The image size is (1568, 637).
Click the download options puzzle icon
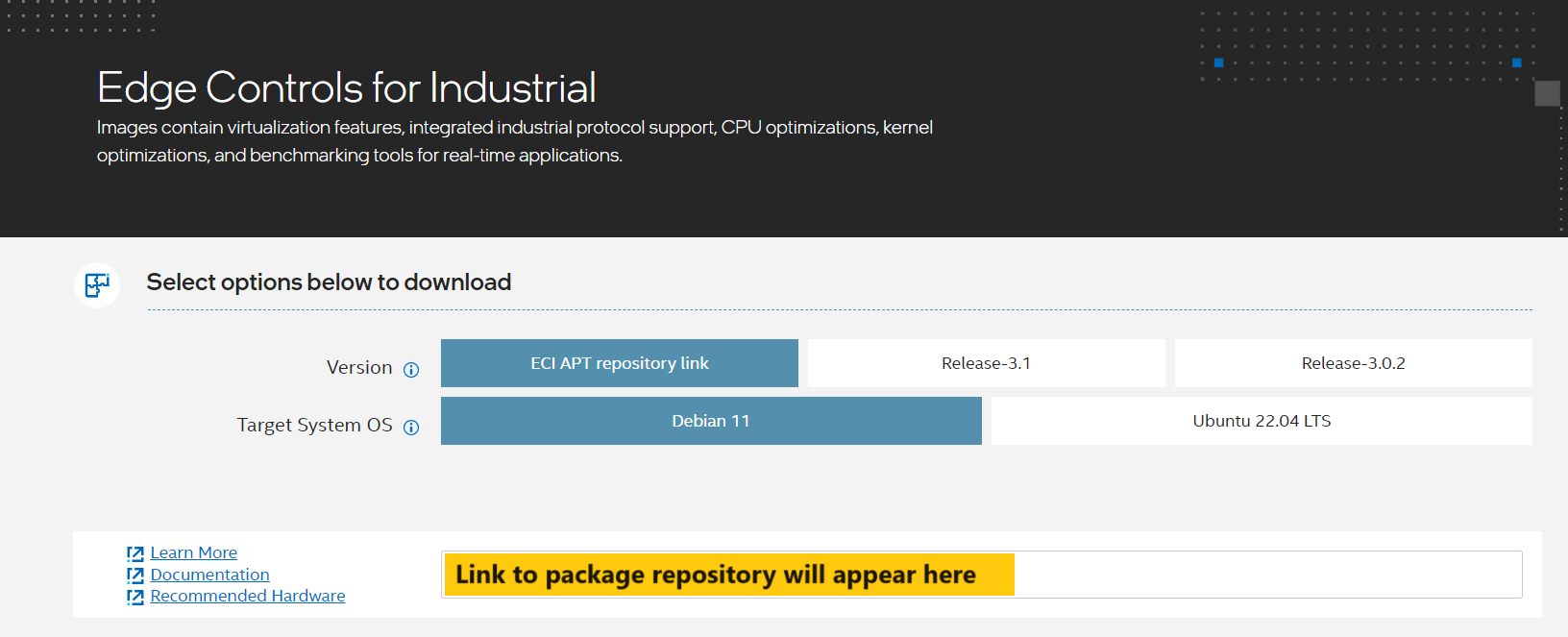(97, 284)
